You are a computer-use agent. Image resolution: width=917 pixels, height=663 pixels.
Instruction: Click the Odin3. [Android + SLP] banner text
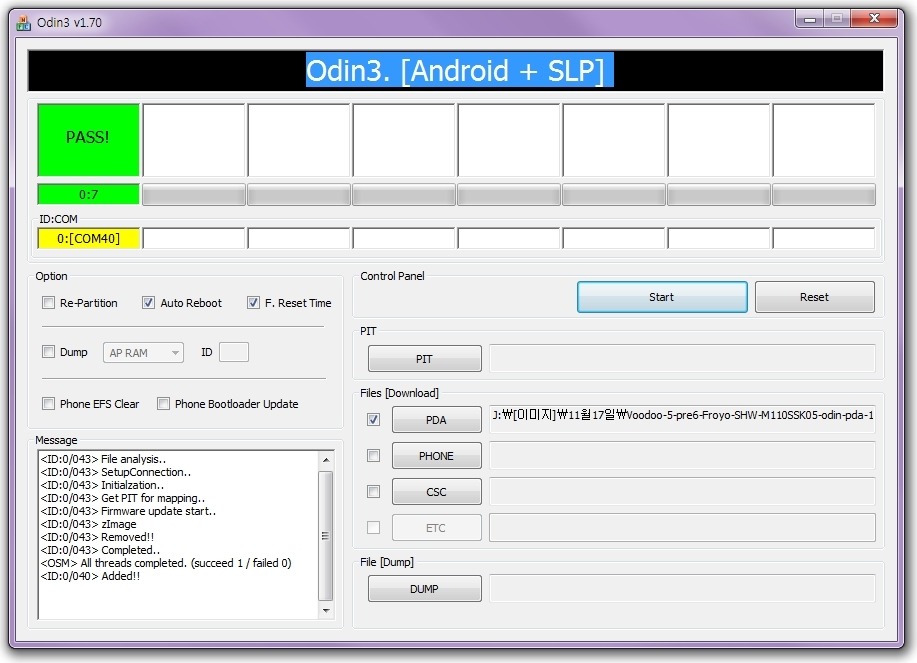tap(460, 71)
